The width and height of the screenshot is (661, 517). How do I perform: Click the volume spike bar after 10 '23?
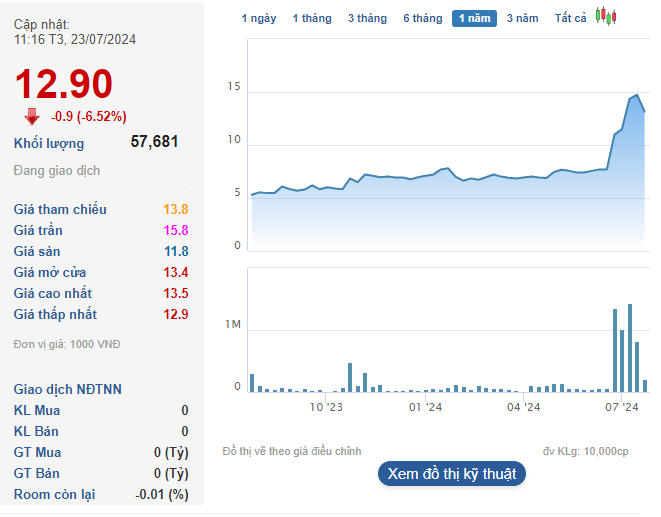click(350, 378)
